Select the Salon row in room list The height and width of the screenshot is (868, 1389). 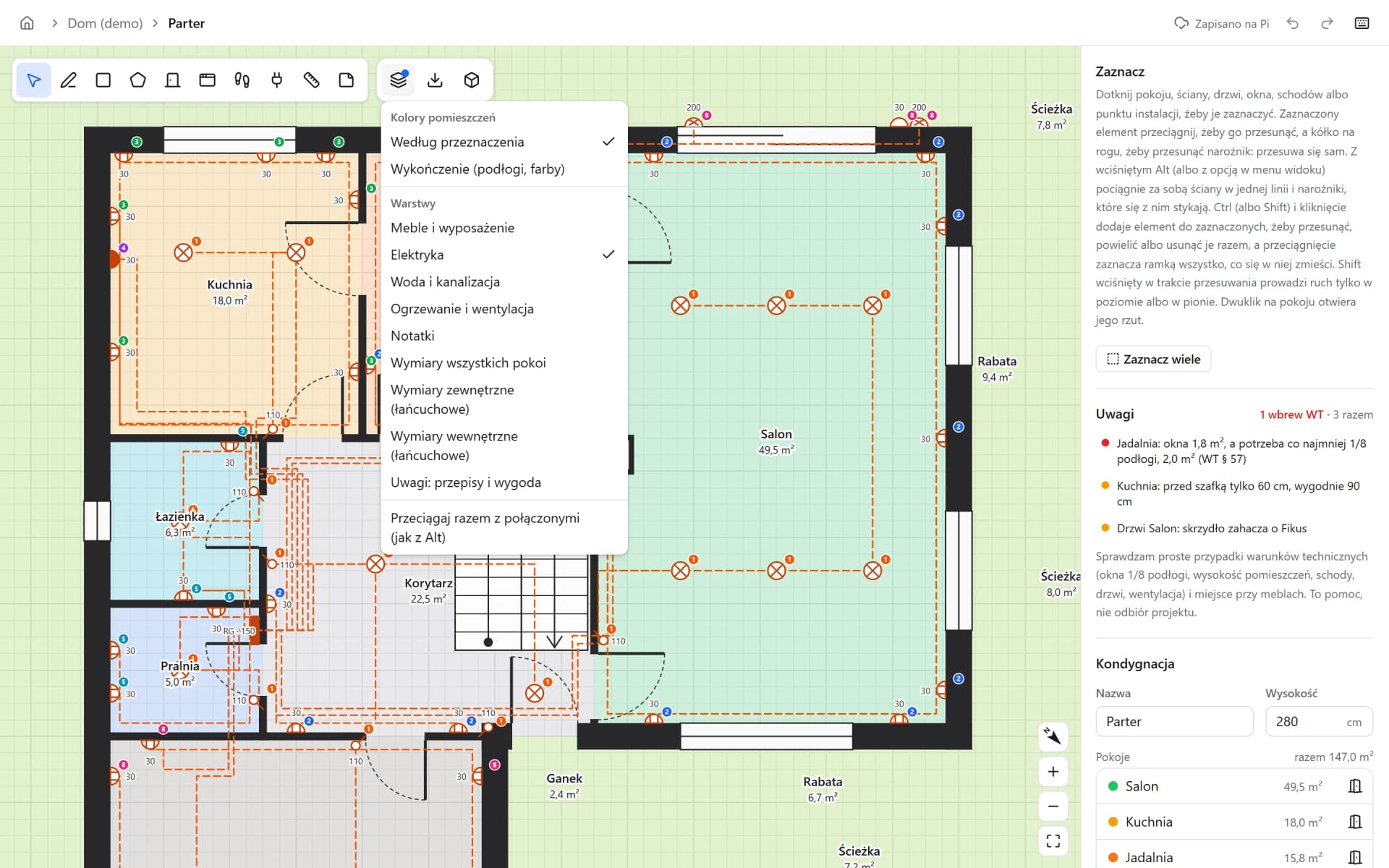point(1234,786)
